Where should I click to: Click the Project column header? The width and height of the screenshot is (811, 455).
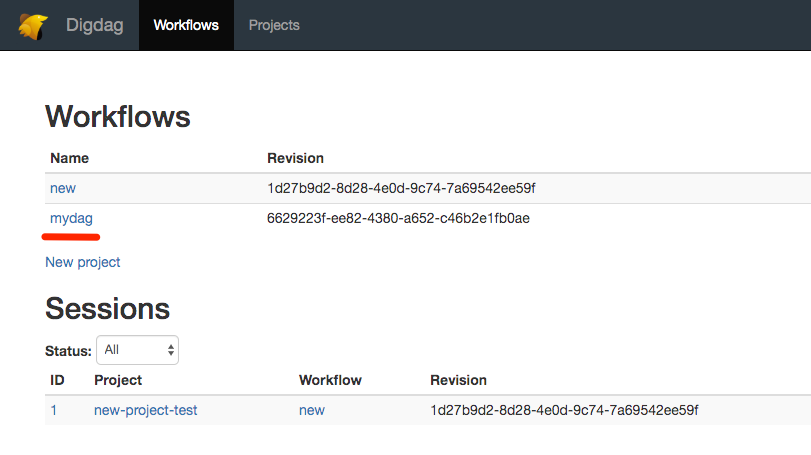coord(118,380)
